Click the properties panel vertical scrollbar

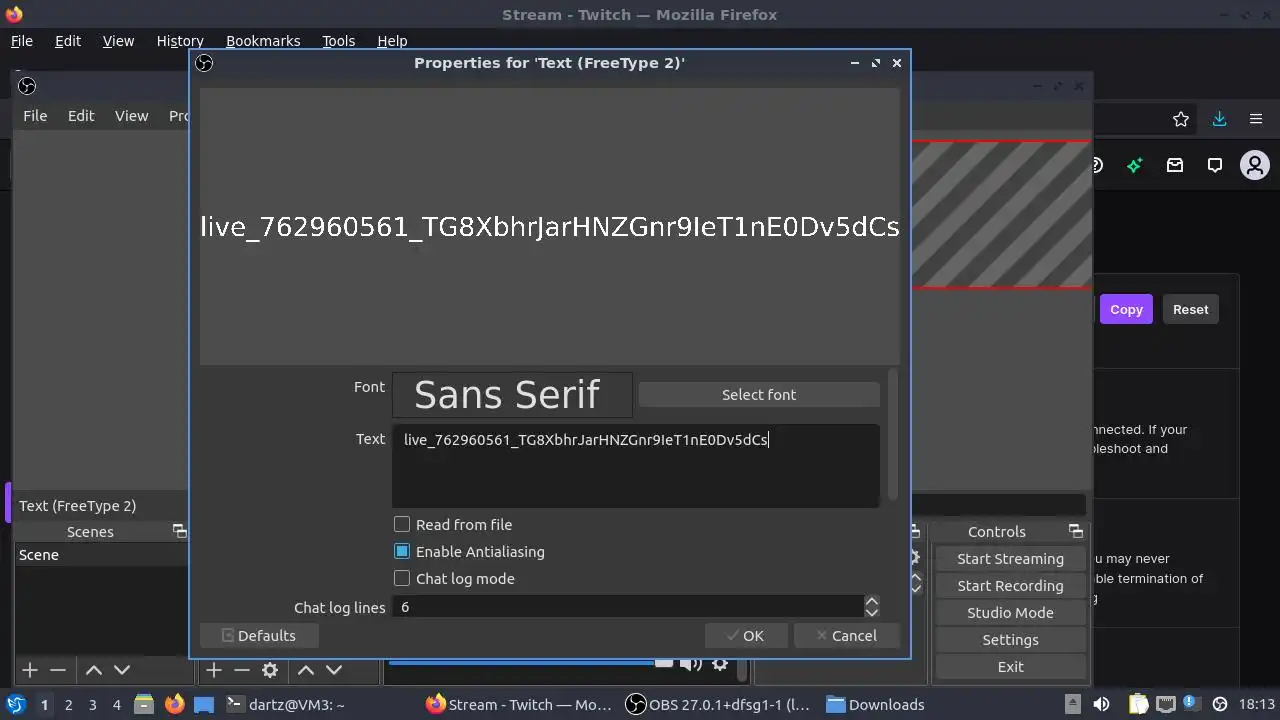[x=892, y=434]
